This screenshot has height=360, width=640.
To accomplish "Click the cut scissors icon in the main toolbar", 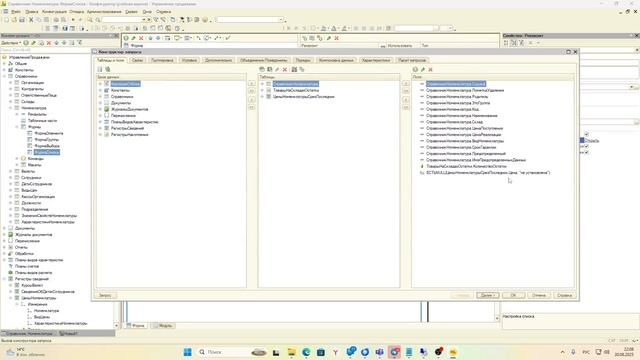I will coord(31,20).
